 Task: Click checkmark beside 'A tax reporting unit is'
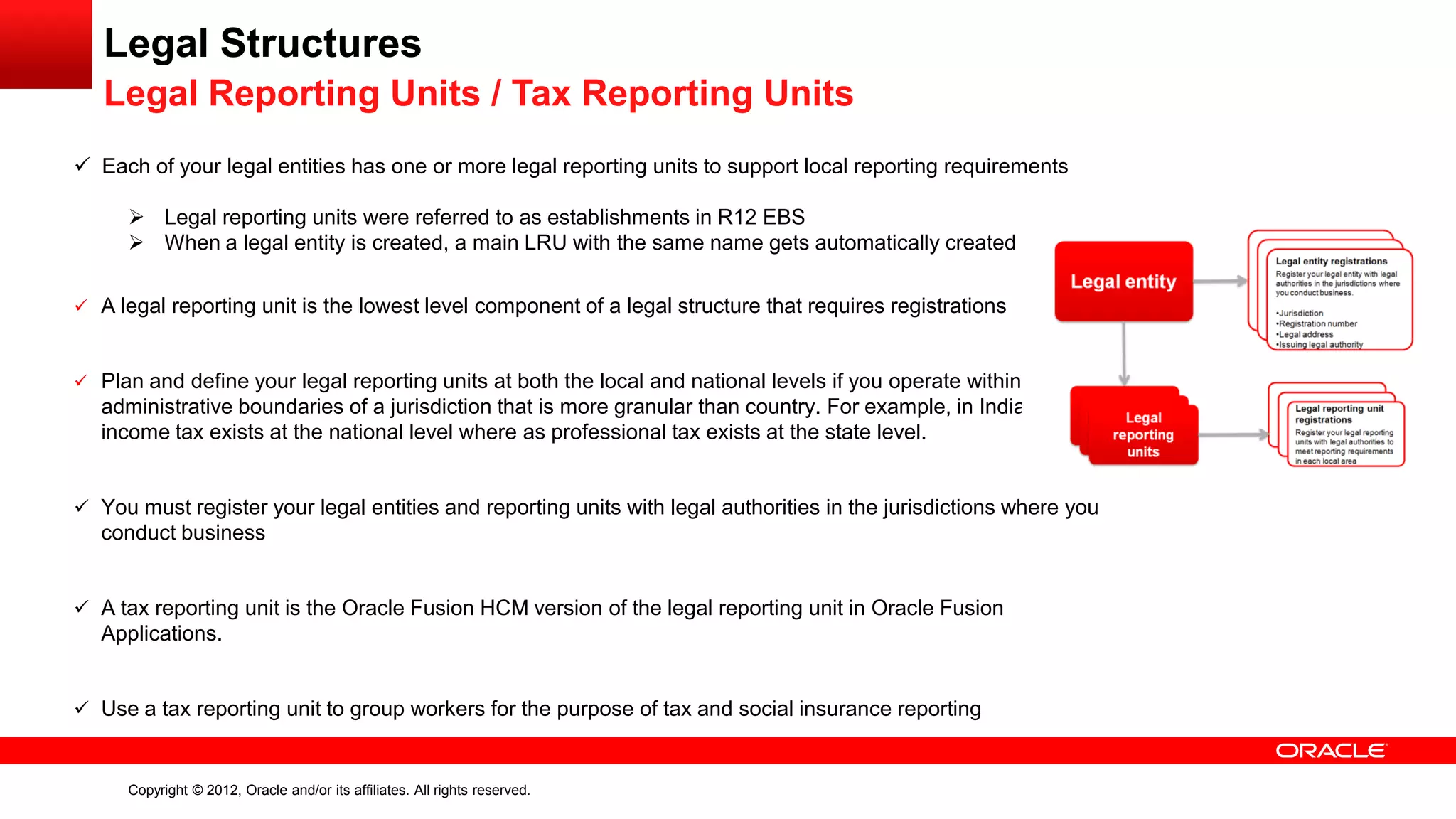pyautogui.click(x=82, y=607)
